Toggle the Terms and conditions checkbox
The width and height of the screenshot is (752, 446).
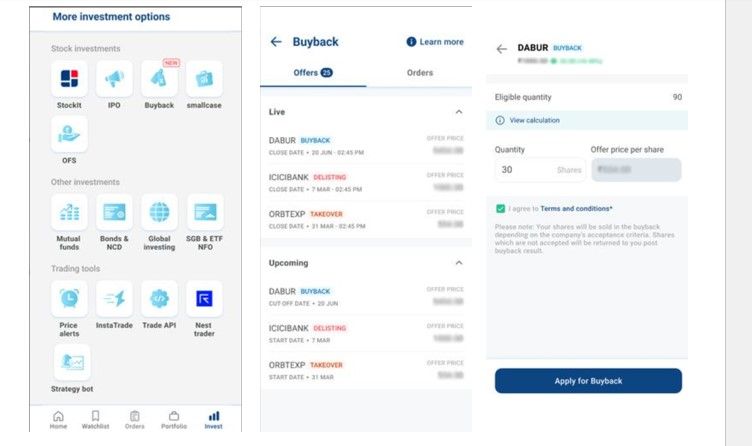500,208
